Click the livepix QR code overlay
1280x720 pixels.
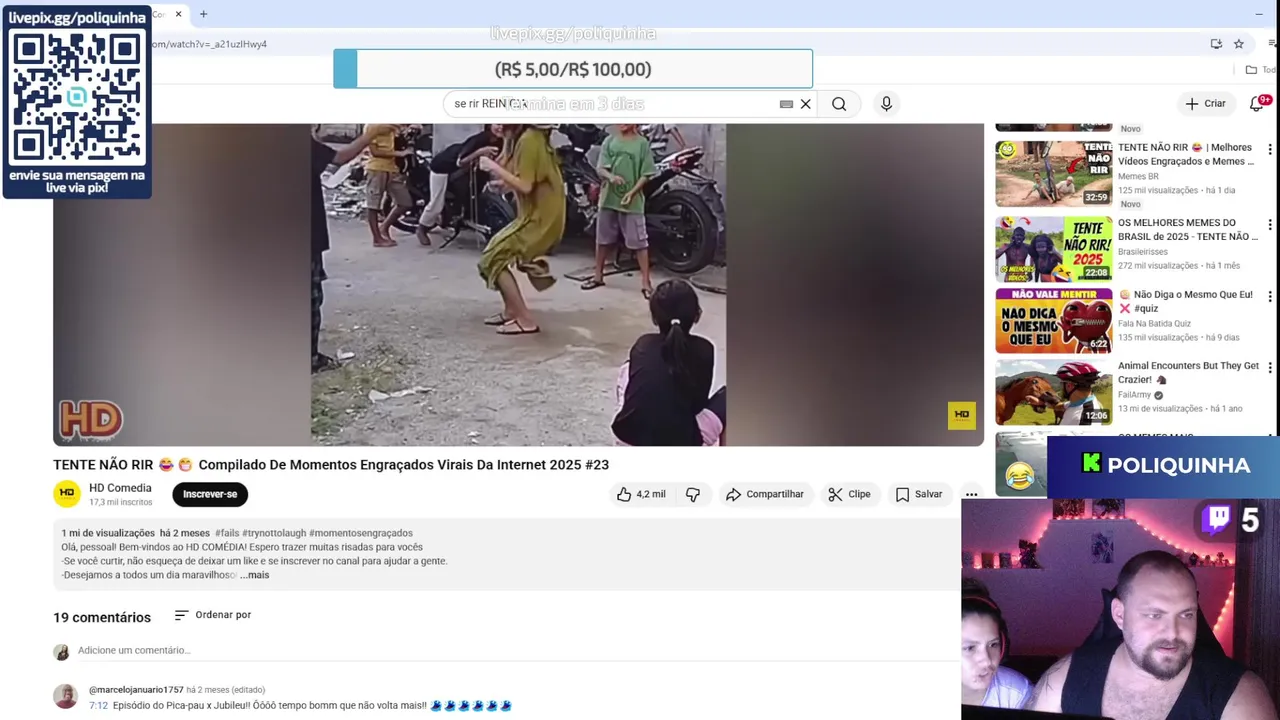point(77,96)
